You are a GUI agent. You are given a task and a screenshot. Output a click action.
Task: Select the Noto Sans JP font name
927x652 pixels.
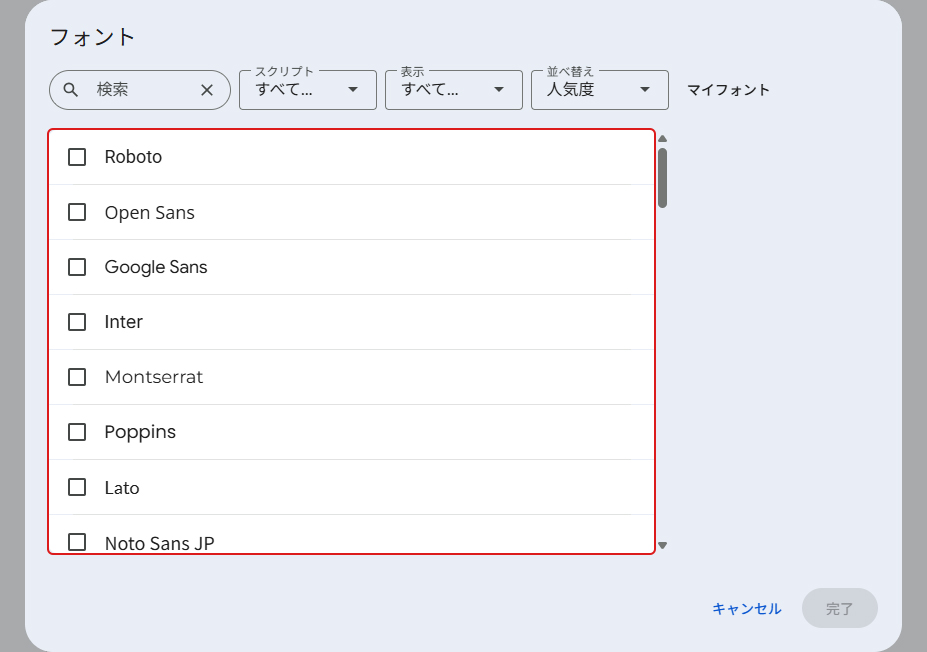pyautogui.click(x=160, y=543)
